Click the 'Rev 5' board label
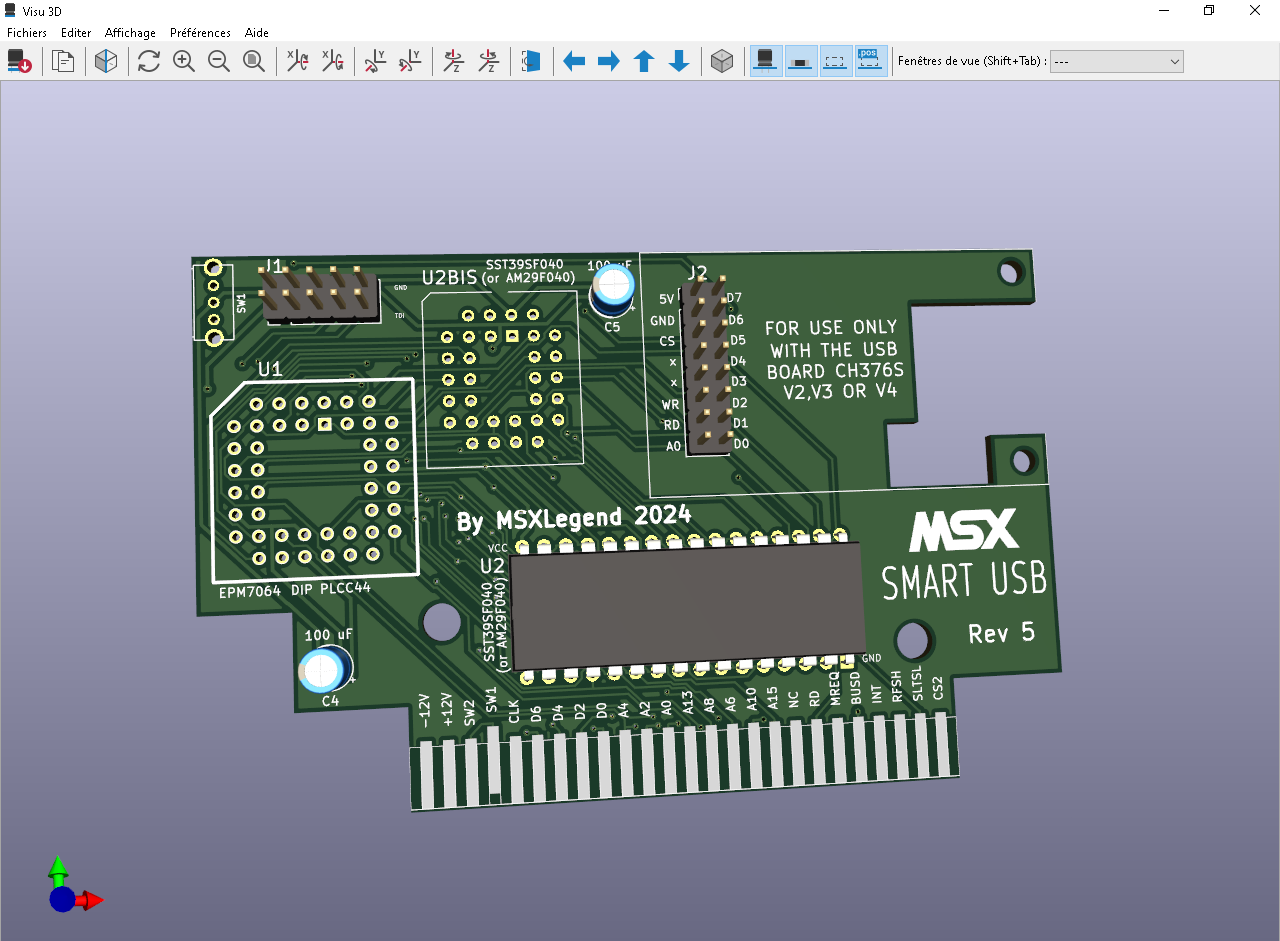The image size is (1280, 941). (x=1001, y=633)
